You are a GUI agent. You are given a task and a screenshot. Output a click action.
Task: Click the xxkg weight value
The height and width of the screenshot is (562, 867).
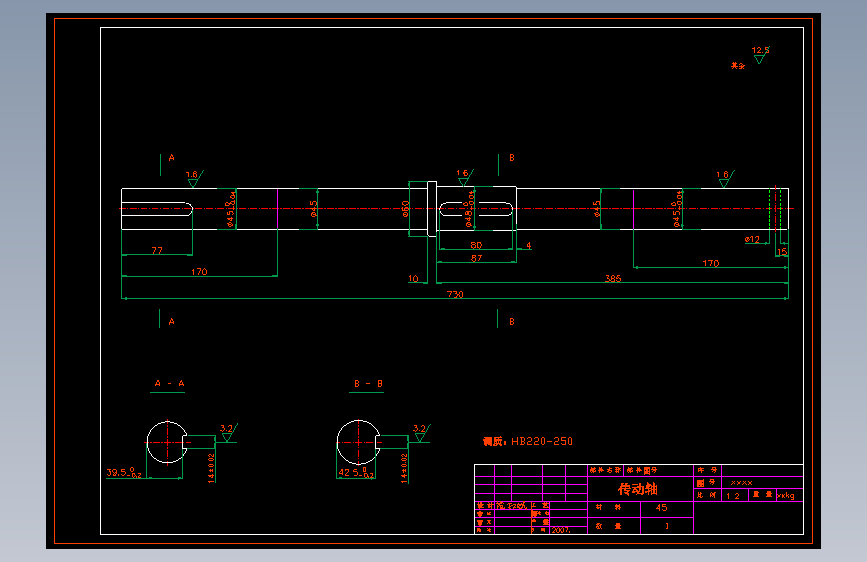coord(785,496)
